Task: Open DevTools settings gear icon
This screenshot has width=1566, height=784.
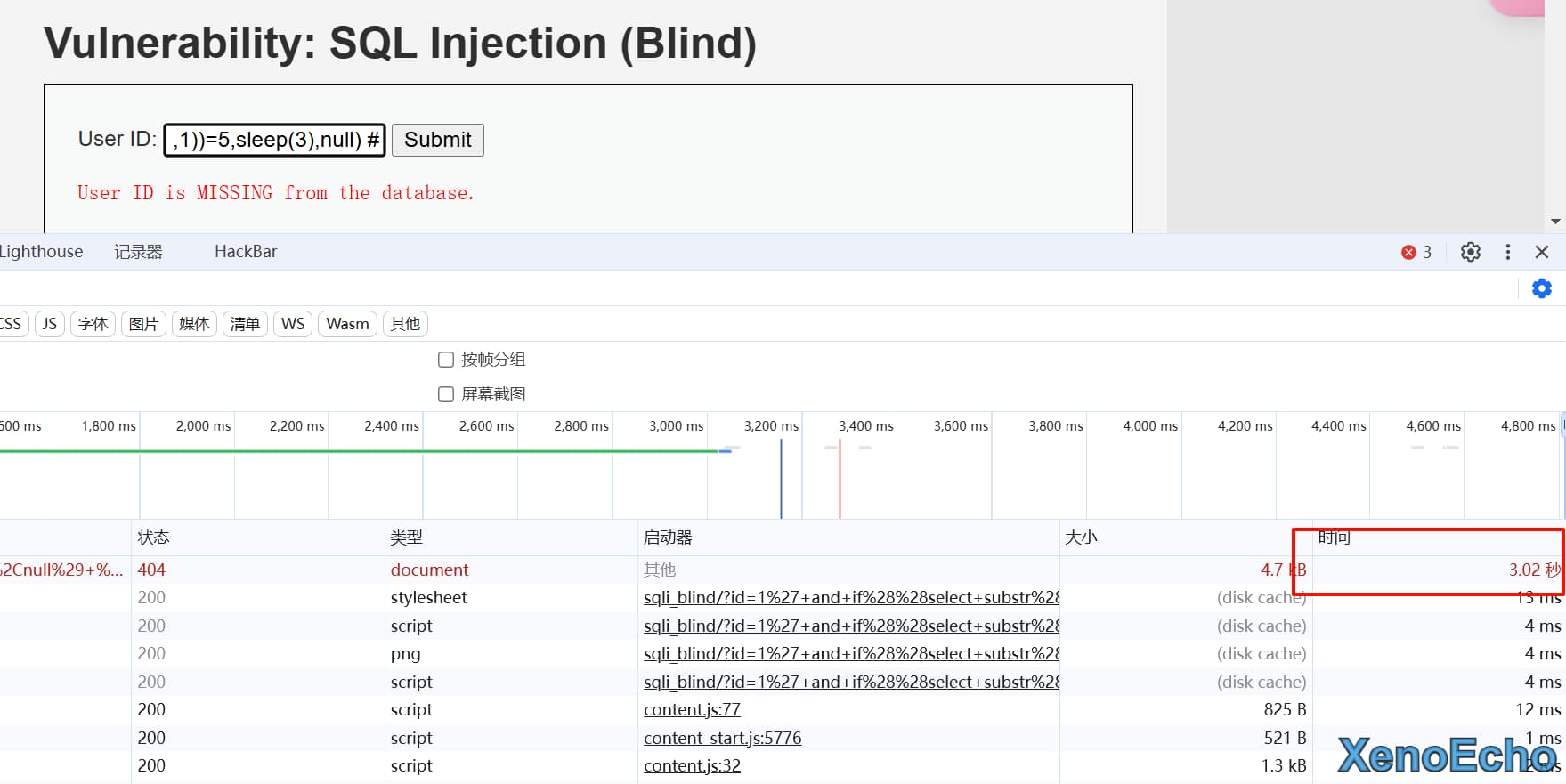Action: [1471, 252]
